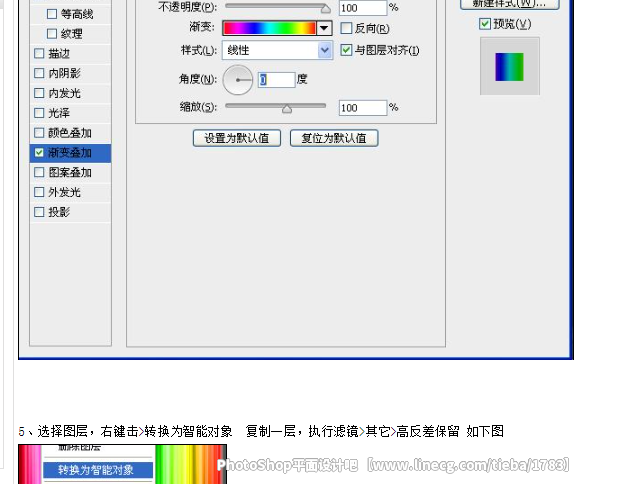Click the 缩放 scale slider handle
The width and height of the screenshot is (625, 484).
(287, 109)
